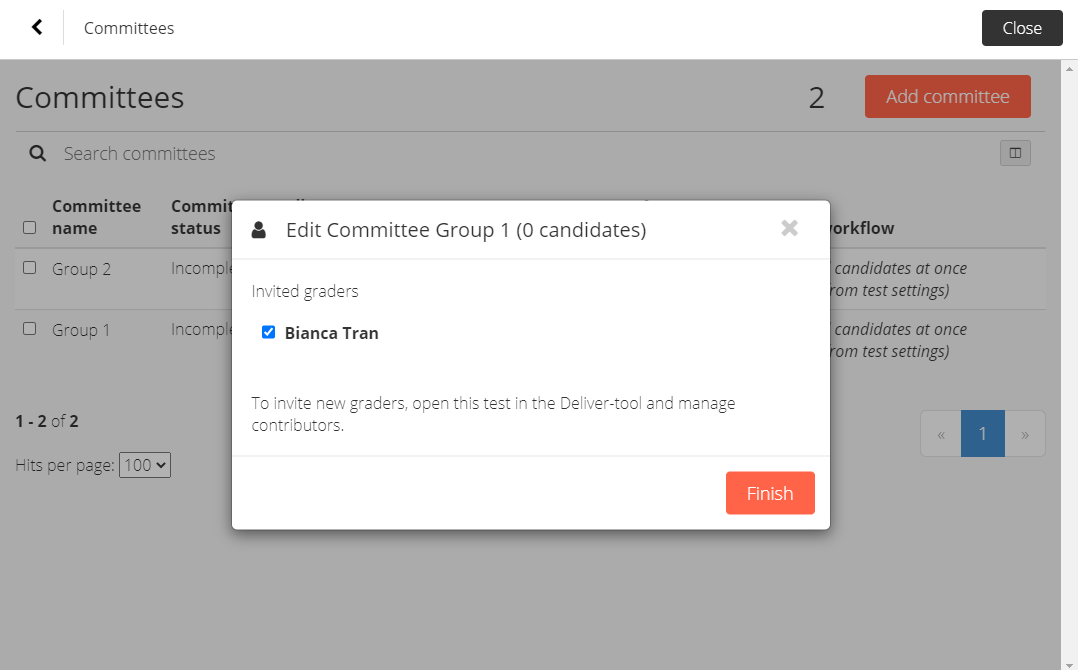Click the back arrow icon
The image size is (1078, 670).
[x=37, y=27]
